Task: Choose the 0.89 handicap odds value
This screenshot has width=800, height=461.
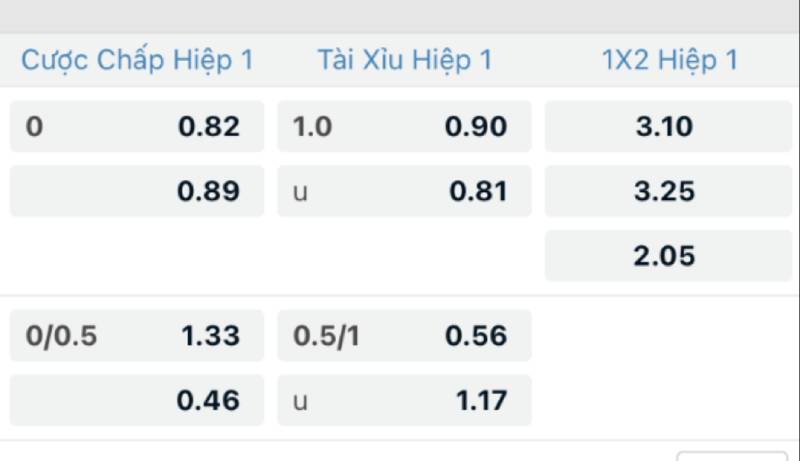Action: tap(208, 191)
